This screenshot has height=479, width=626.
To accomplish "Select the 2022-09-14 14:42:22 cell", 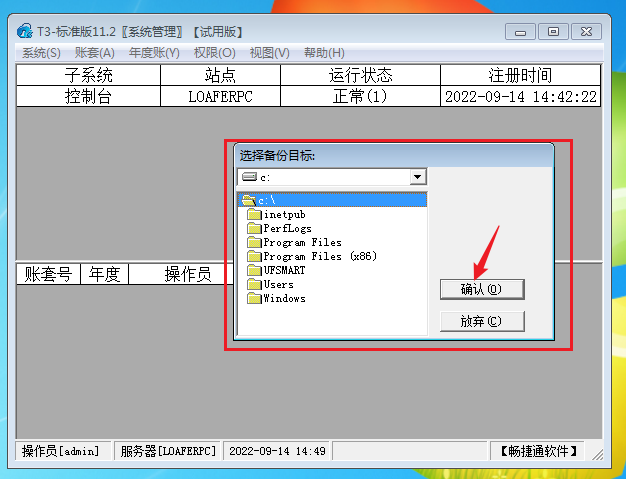I will [x=521, y=96].
